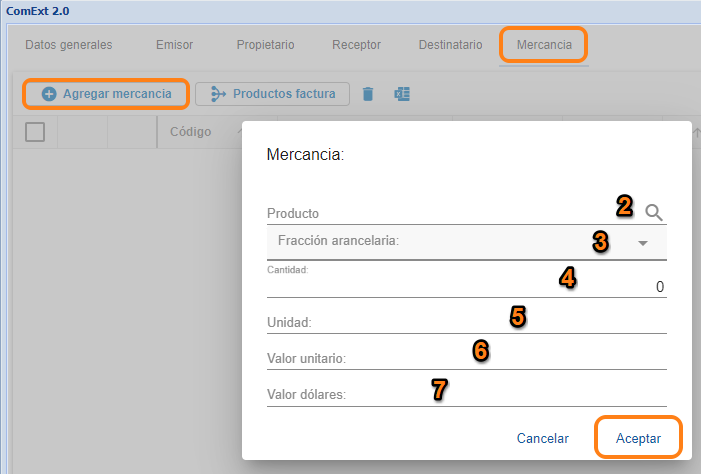Click the Excel export icon

402,94
